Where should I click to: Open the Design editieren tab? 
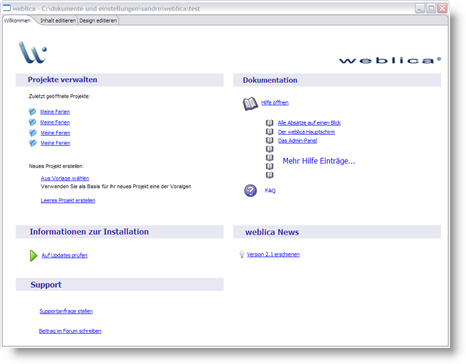[x=98, y=21]
